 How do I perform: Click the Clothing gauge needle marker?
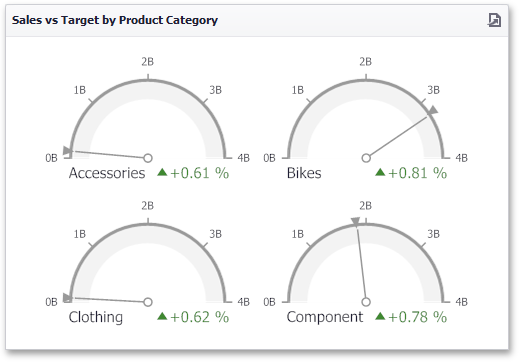click(x=67, y=297)
